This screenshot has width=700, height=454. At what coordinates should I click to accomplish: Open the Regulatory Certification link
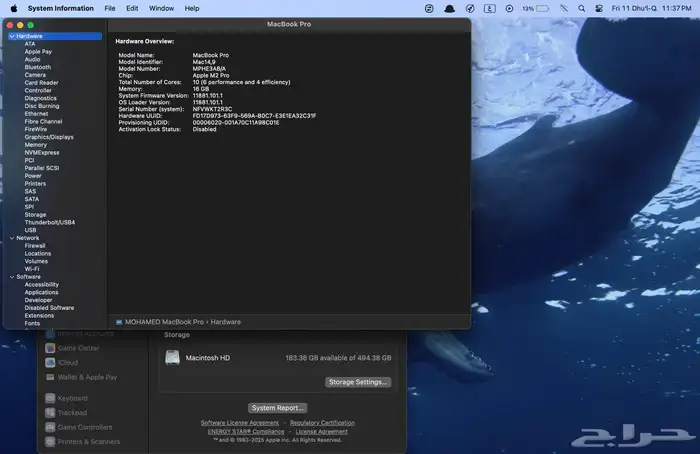point(322,423)
